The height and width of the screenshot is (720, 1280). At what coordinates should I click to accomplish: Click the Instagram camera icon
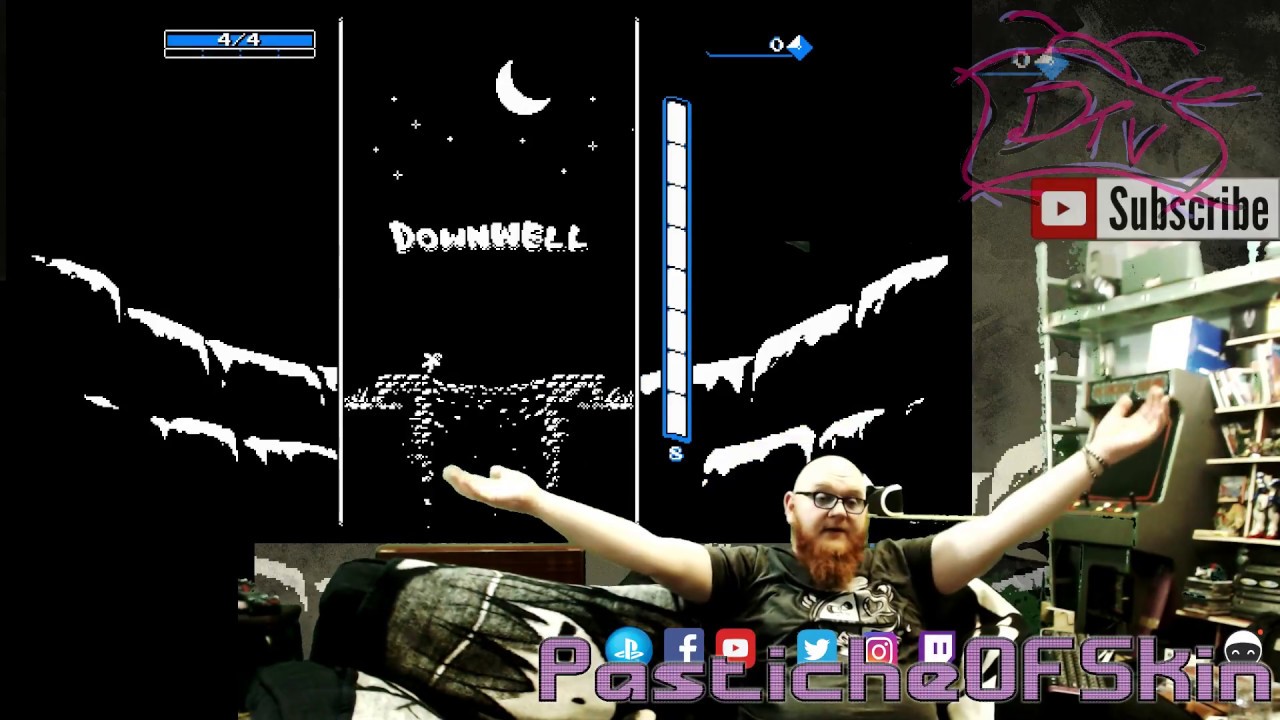[879, 651]
